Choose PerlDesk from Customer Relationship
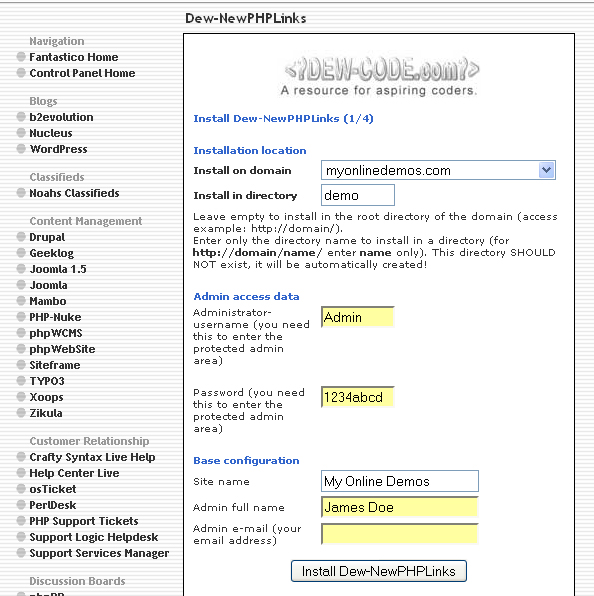The height and width of the screenshot is (596, 594). [x=53, y=505]
